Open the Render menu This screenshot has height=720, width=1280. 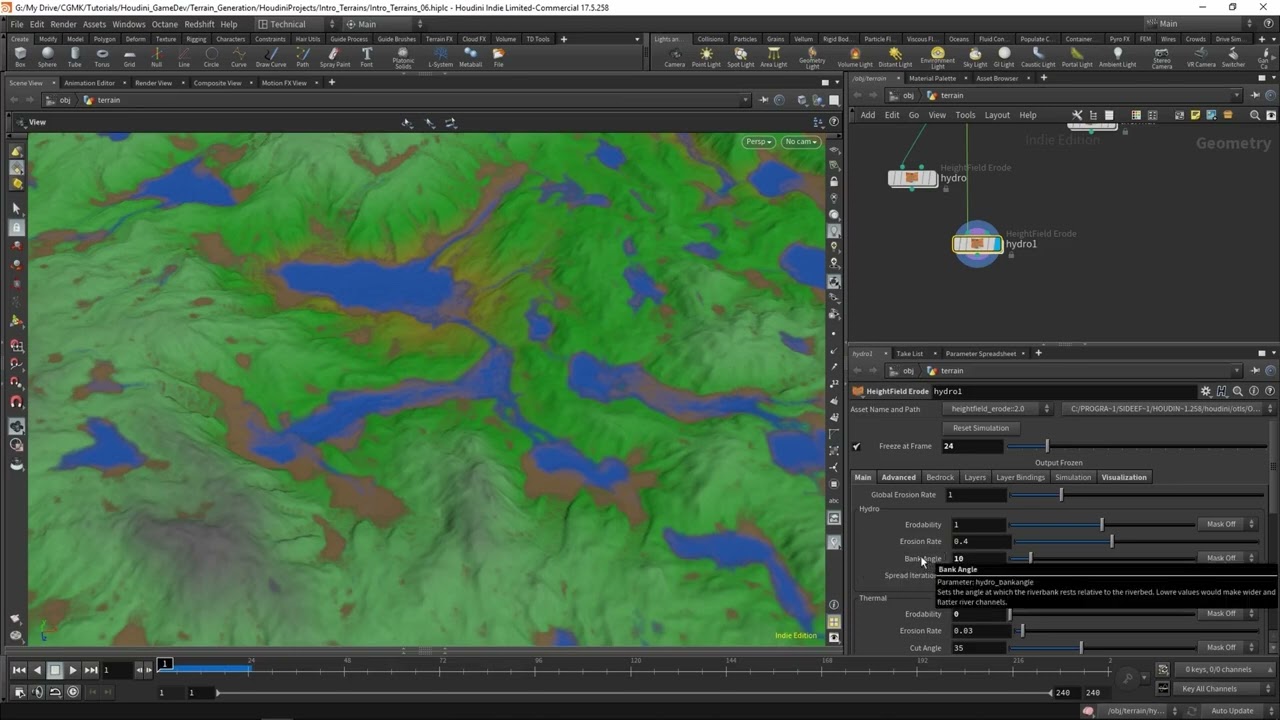coord(63,24)
